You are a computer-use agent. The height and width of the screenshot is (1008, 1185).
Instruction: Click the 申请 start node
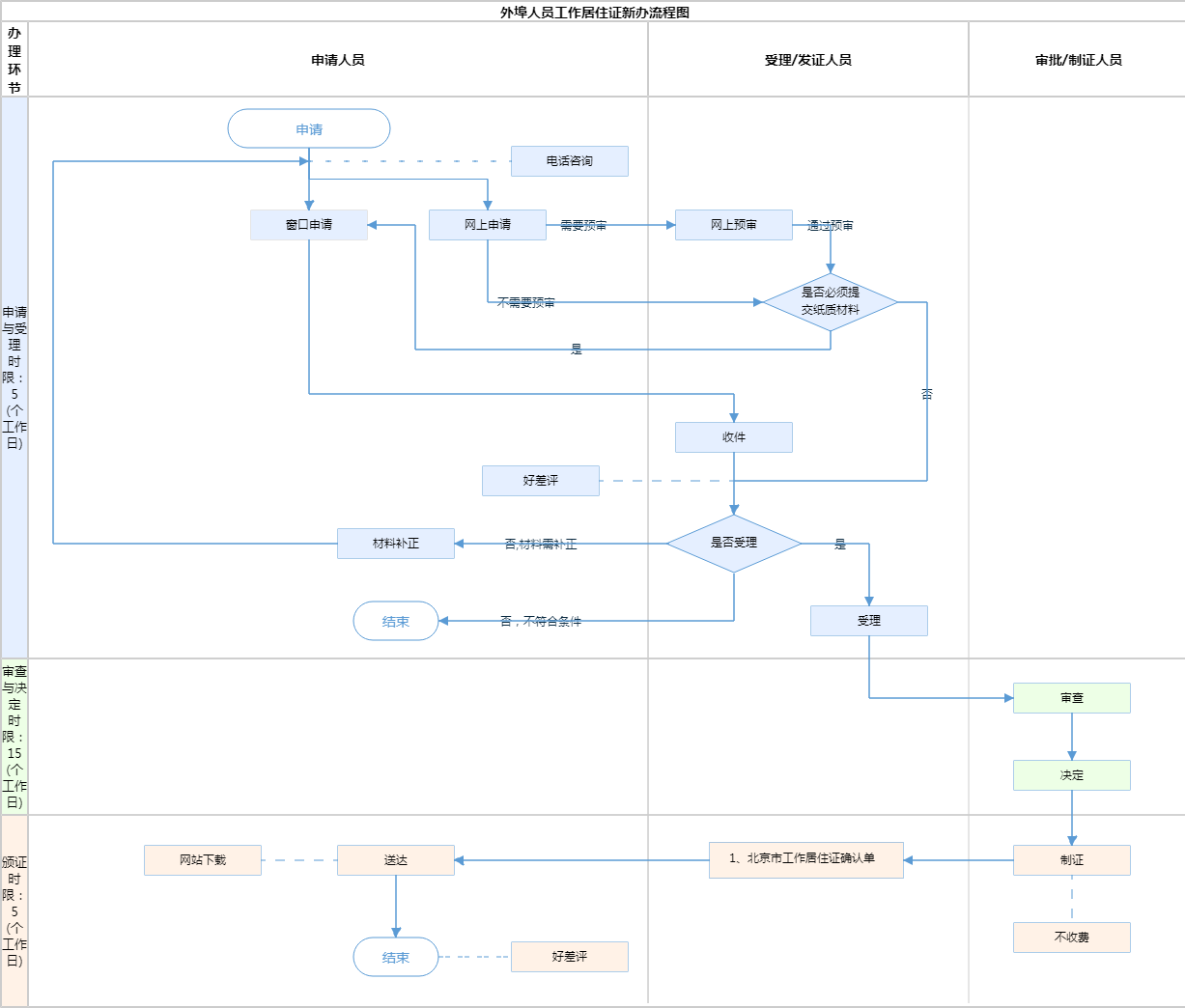pos(309,128)
